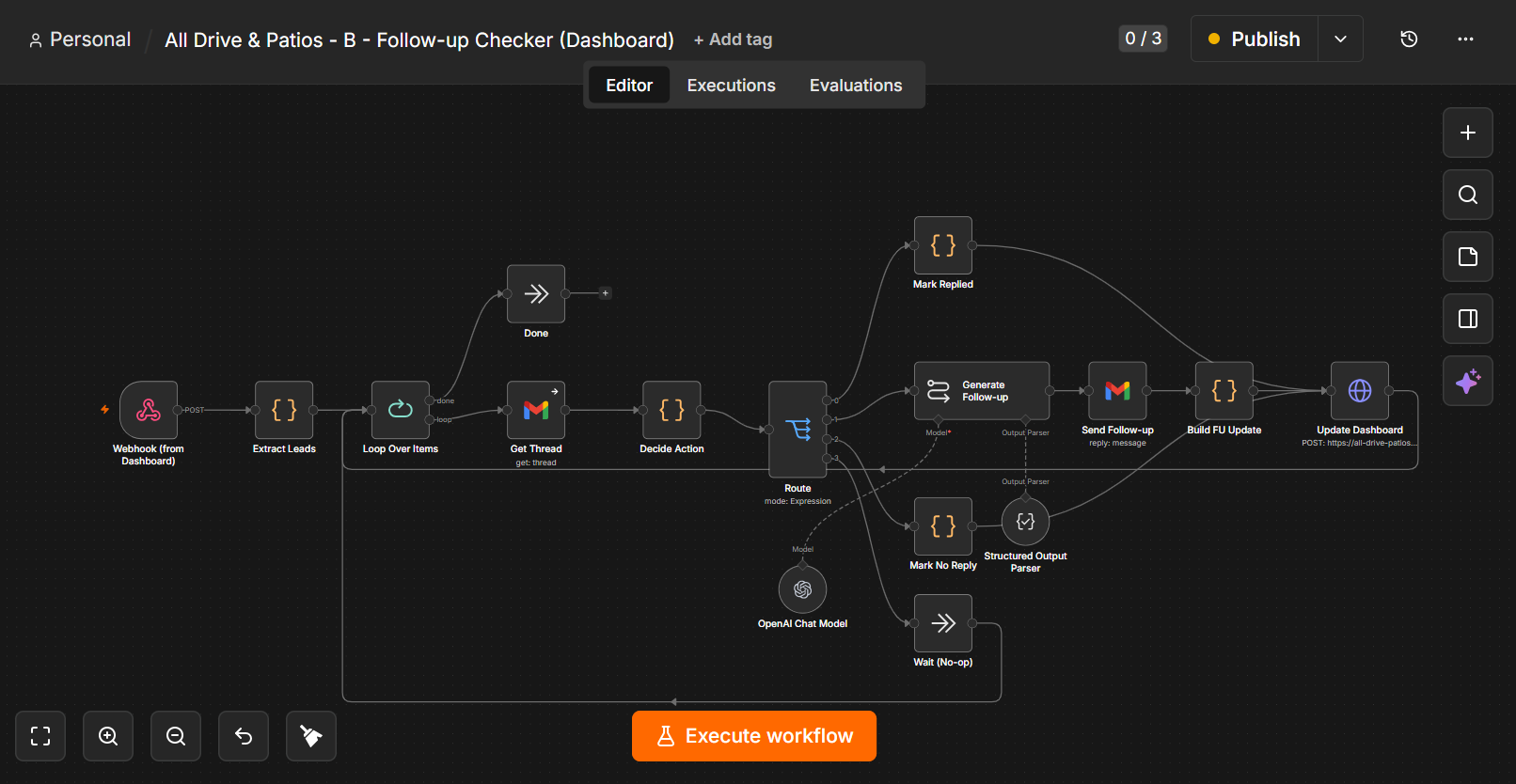Viewport: 1516px width, 784px height.
Task: Add a node with the plus button
Action: coord(1468,133)
